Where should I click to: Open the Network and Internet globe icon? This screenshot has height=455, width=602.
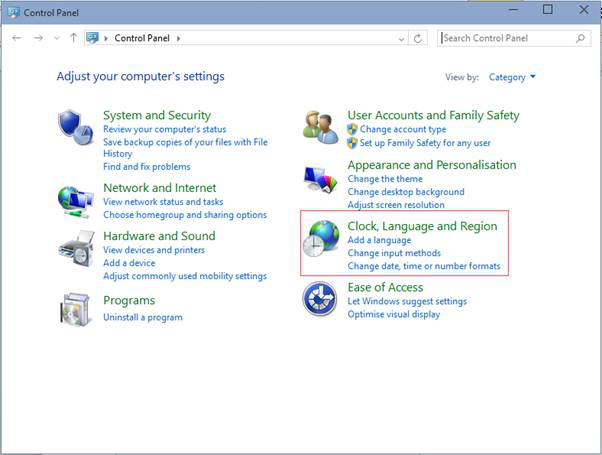click(x=76, y=202)
